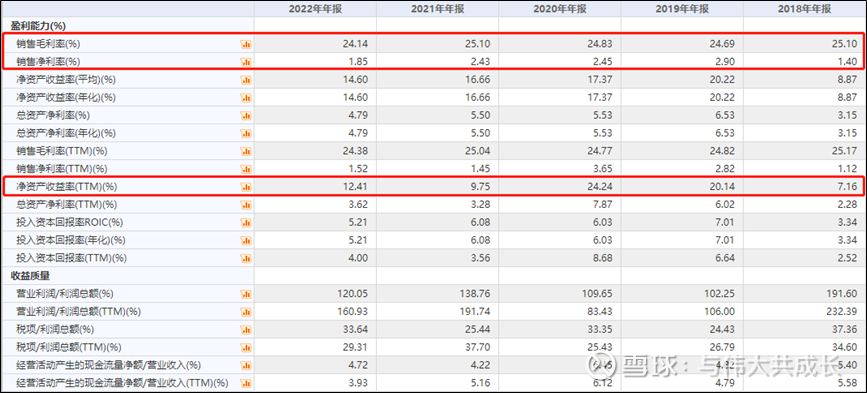Select the 24.14 gross margin cell for 2022
This screenshot has height=393, width=867.
[x=315, y=44]
